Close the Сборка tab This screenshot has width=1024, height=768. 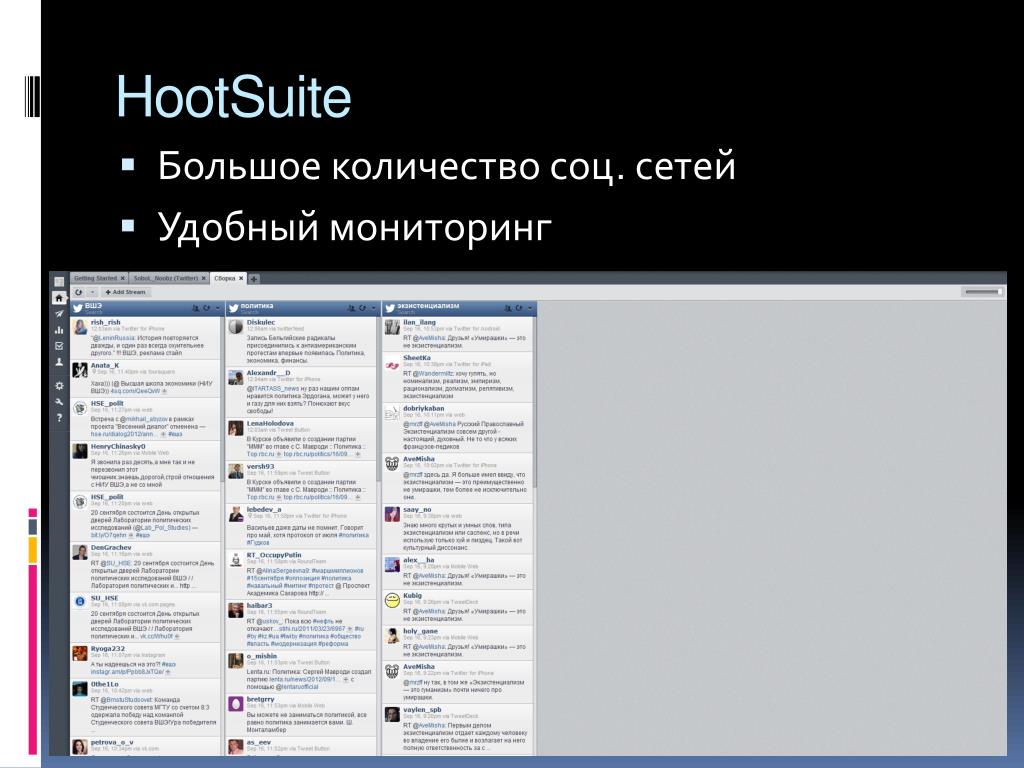(241, 278)
